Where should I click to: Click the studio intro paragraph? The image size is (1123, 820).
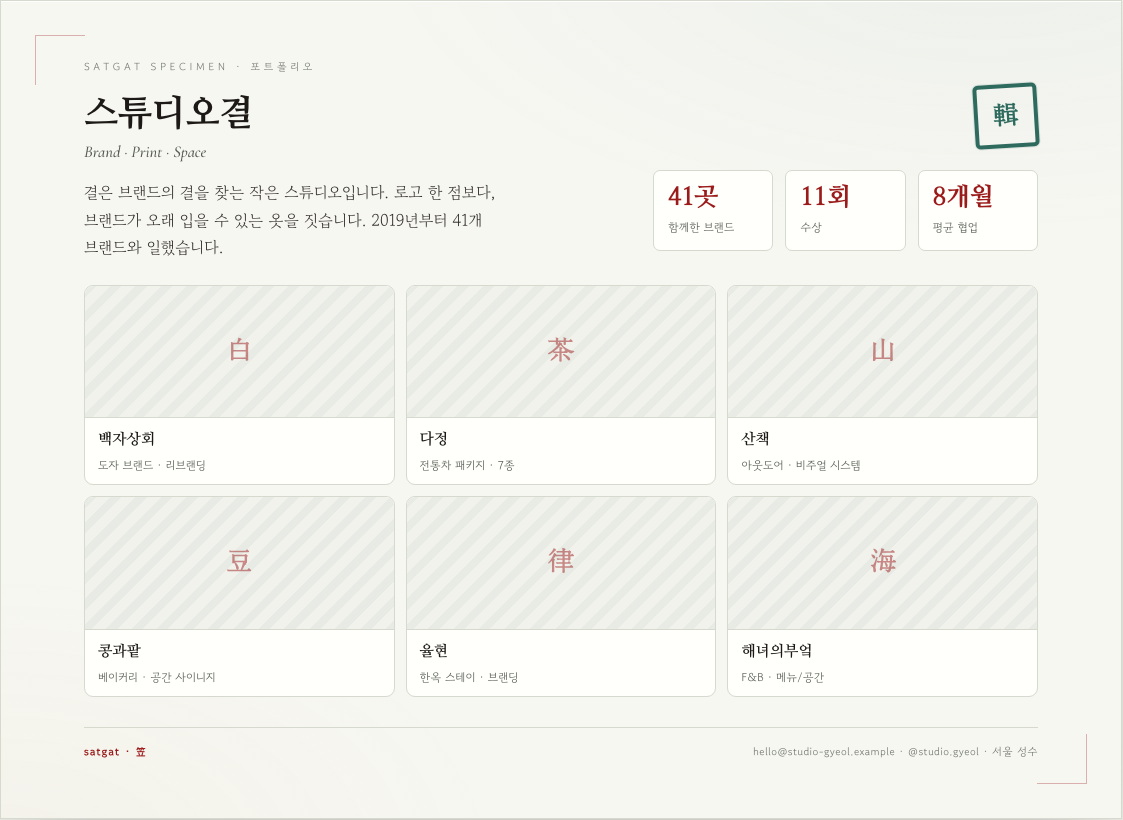point(289,220)
